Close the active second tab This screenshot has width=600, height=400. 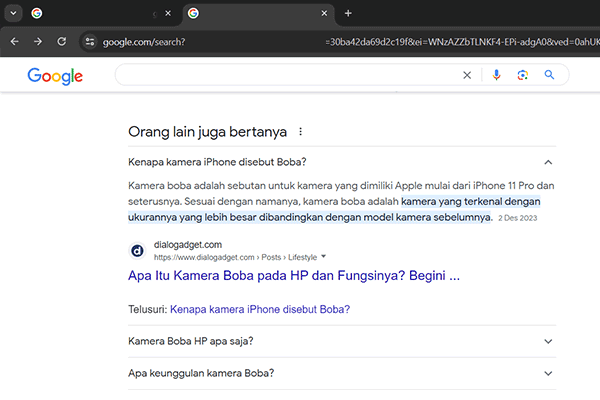pos(324,13)
